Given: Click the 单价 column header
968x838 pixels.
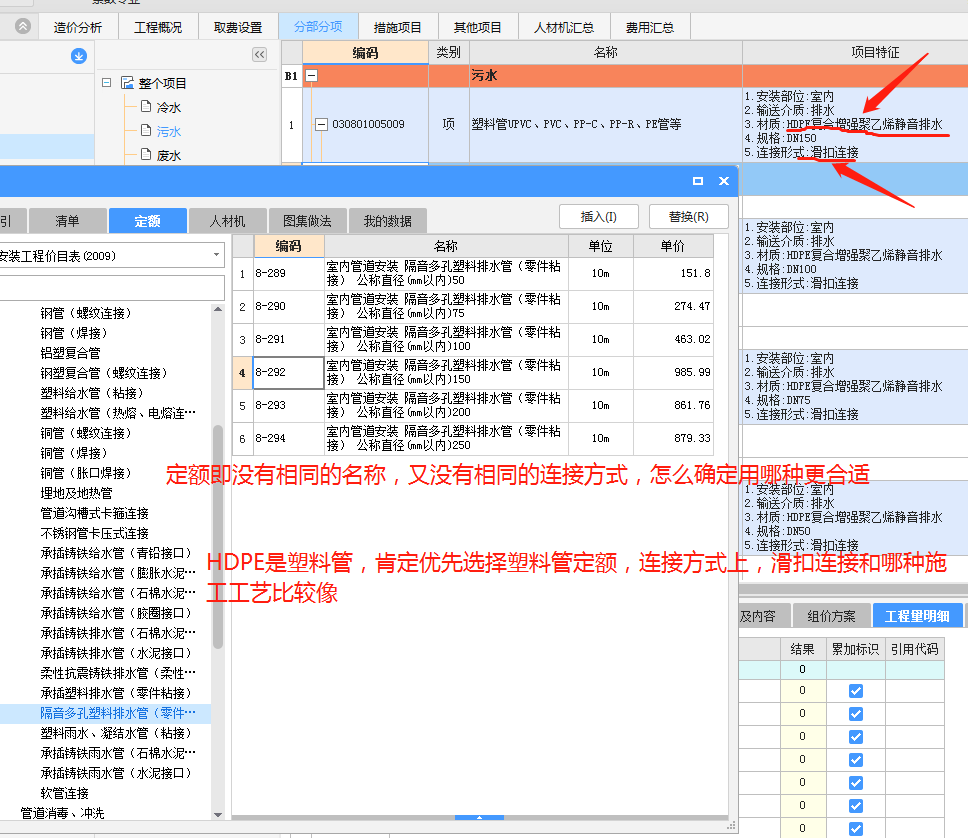Looking at the screenshot, I should point(673,246).
